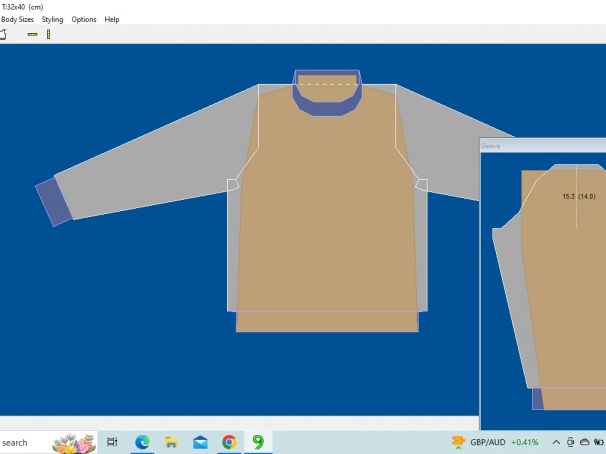Open the Help menu
The height and width of the screenshot is (454, 606).
(x=112, y=19)
